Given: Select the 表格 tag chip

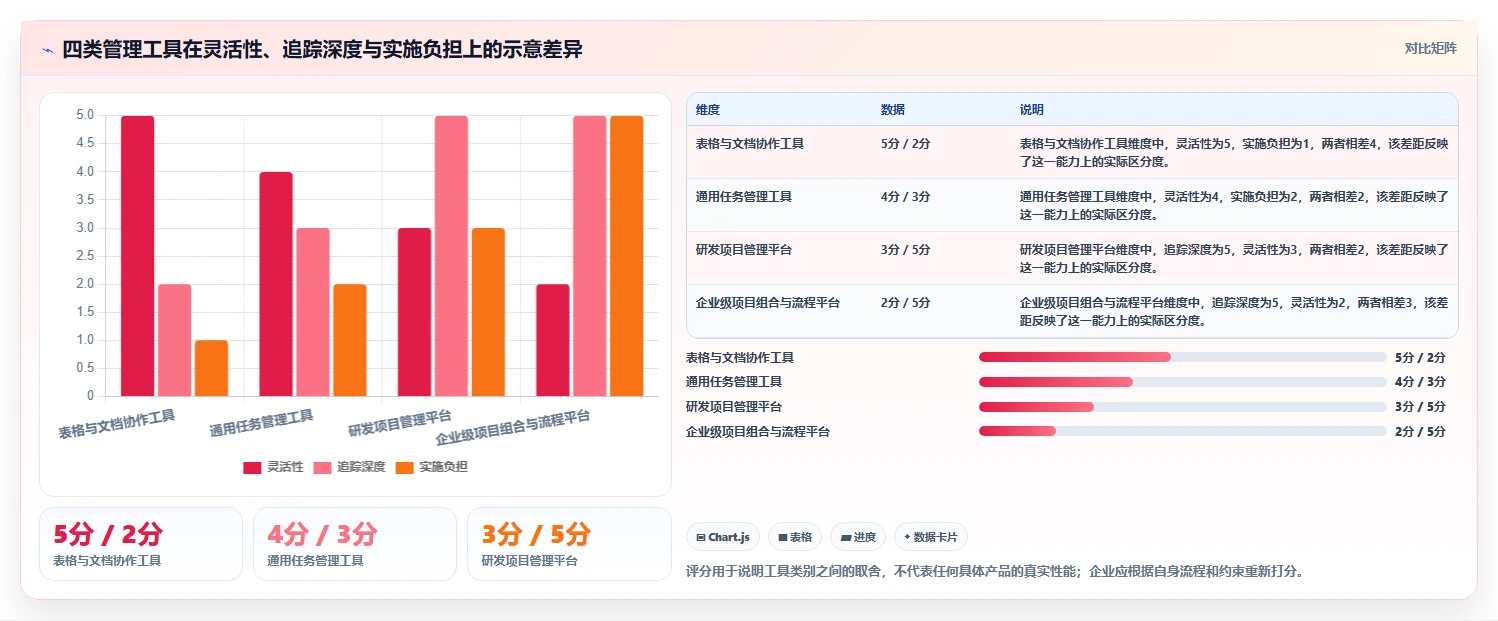Looking at the screenshot, I should pyautogui.click(x=795, y=537).
